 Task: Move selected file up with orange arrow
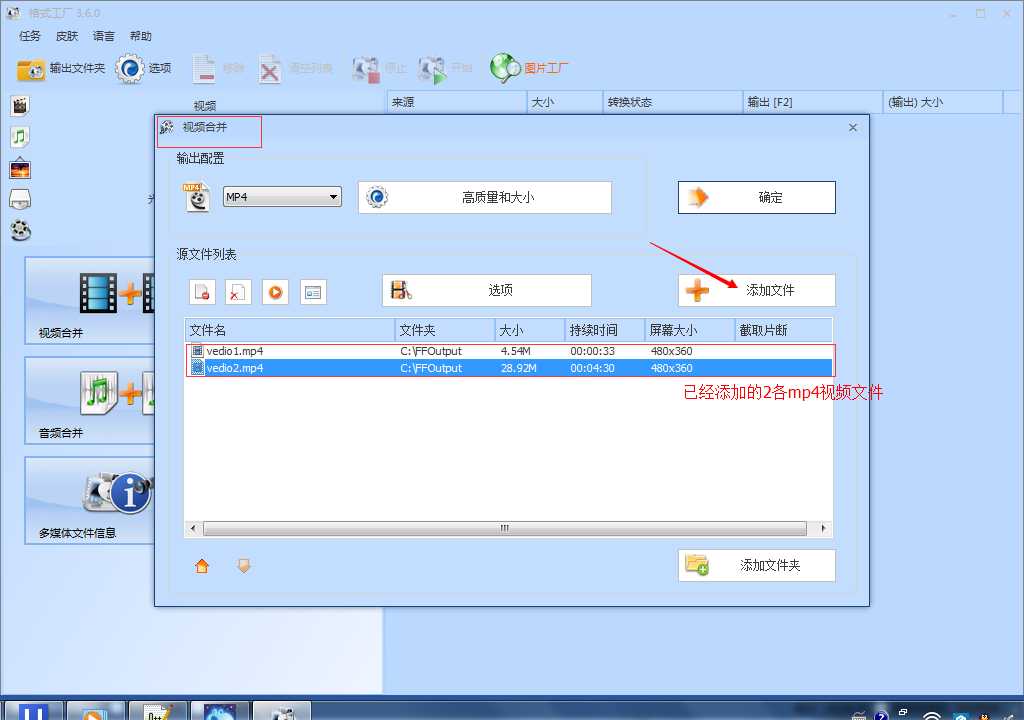[202, 566]
